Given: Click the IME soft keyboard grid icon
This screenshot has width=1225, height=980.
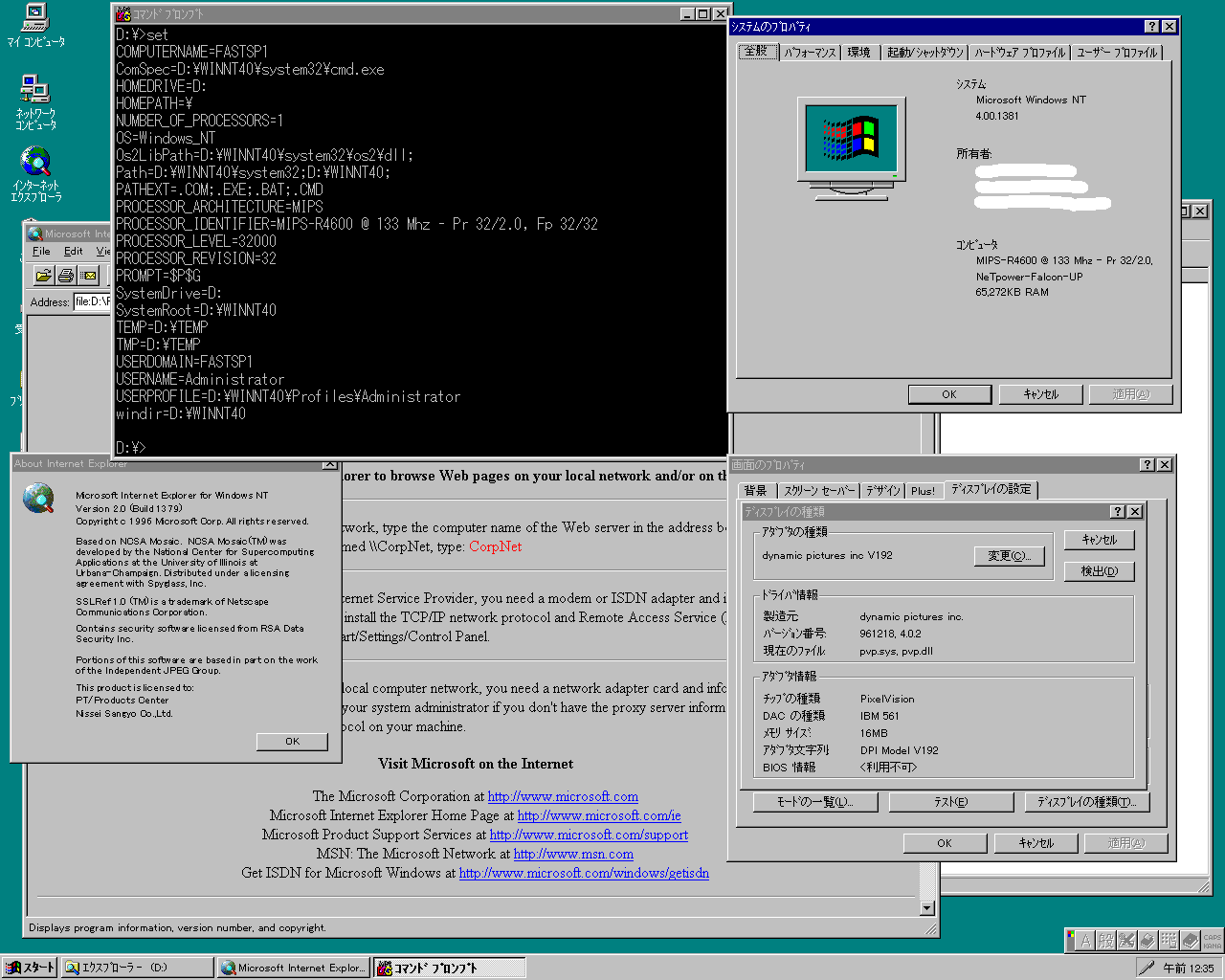Looking at the screenshot, I should pos(1169,941).
